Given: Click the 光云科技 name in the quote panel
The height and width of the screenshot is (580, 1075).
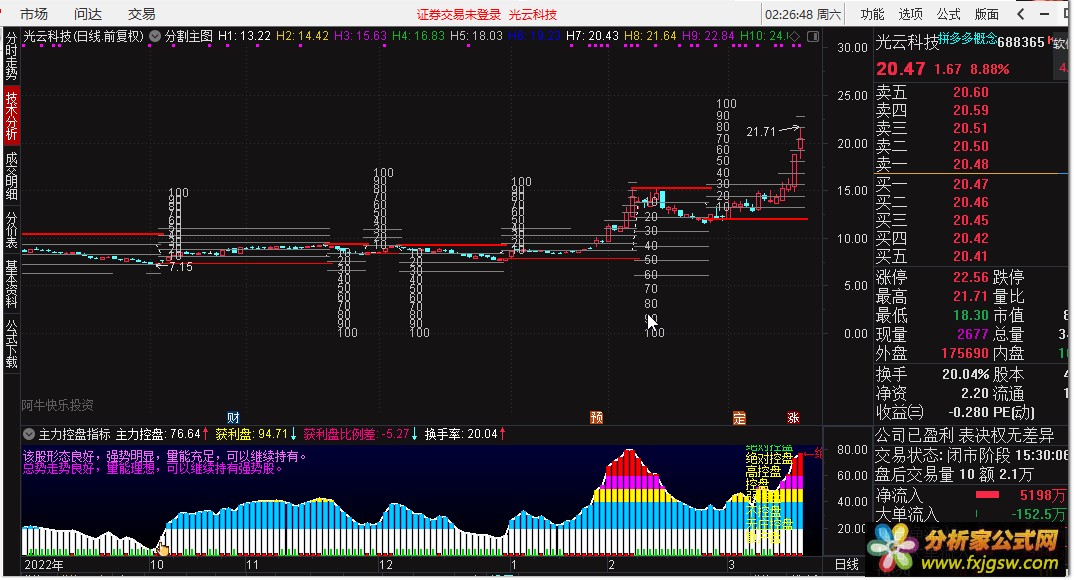Looking at the screenshot, I should (906, 43).
